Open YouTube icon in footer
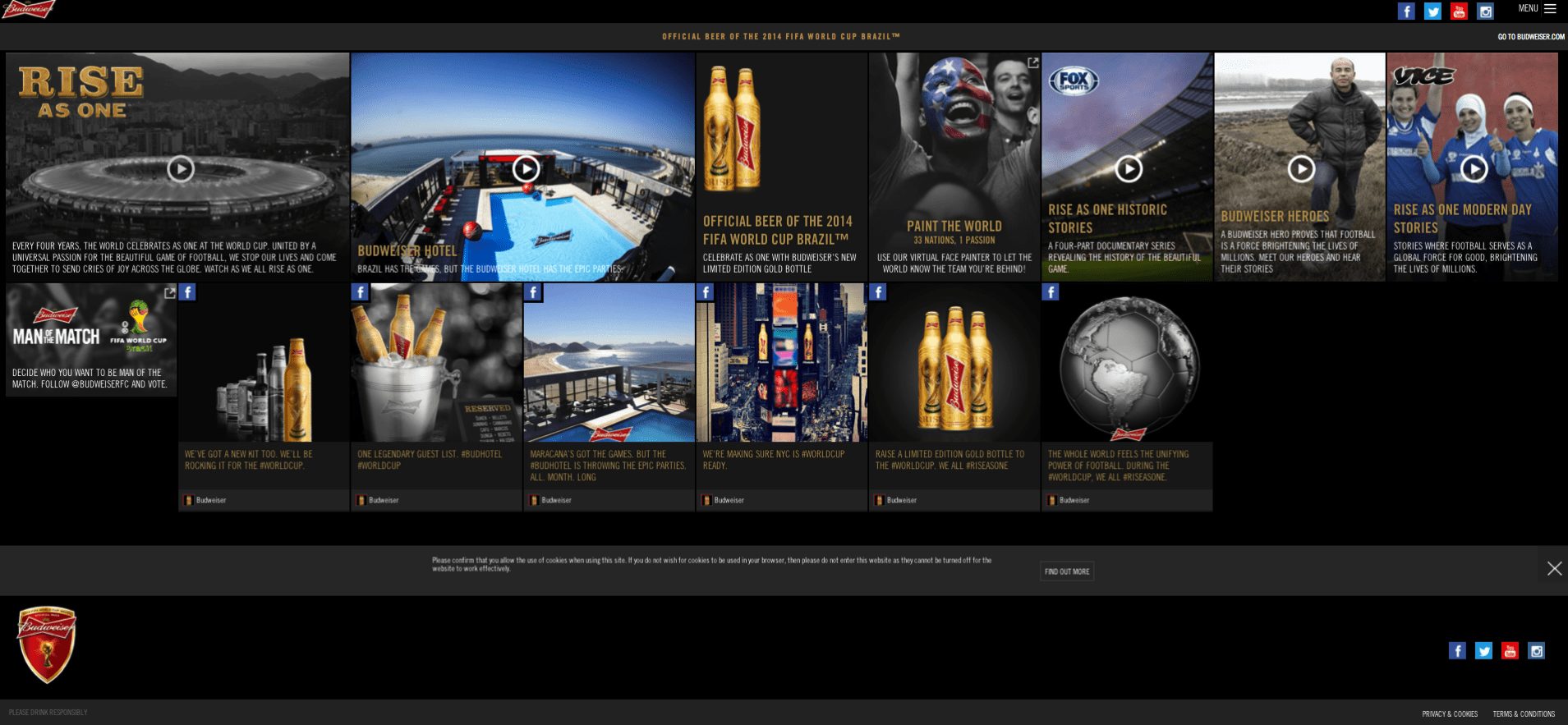This screenshot has height=725, width=1568. [x=1510, y=651]
